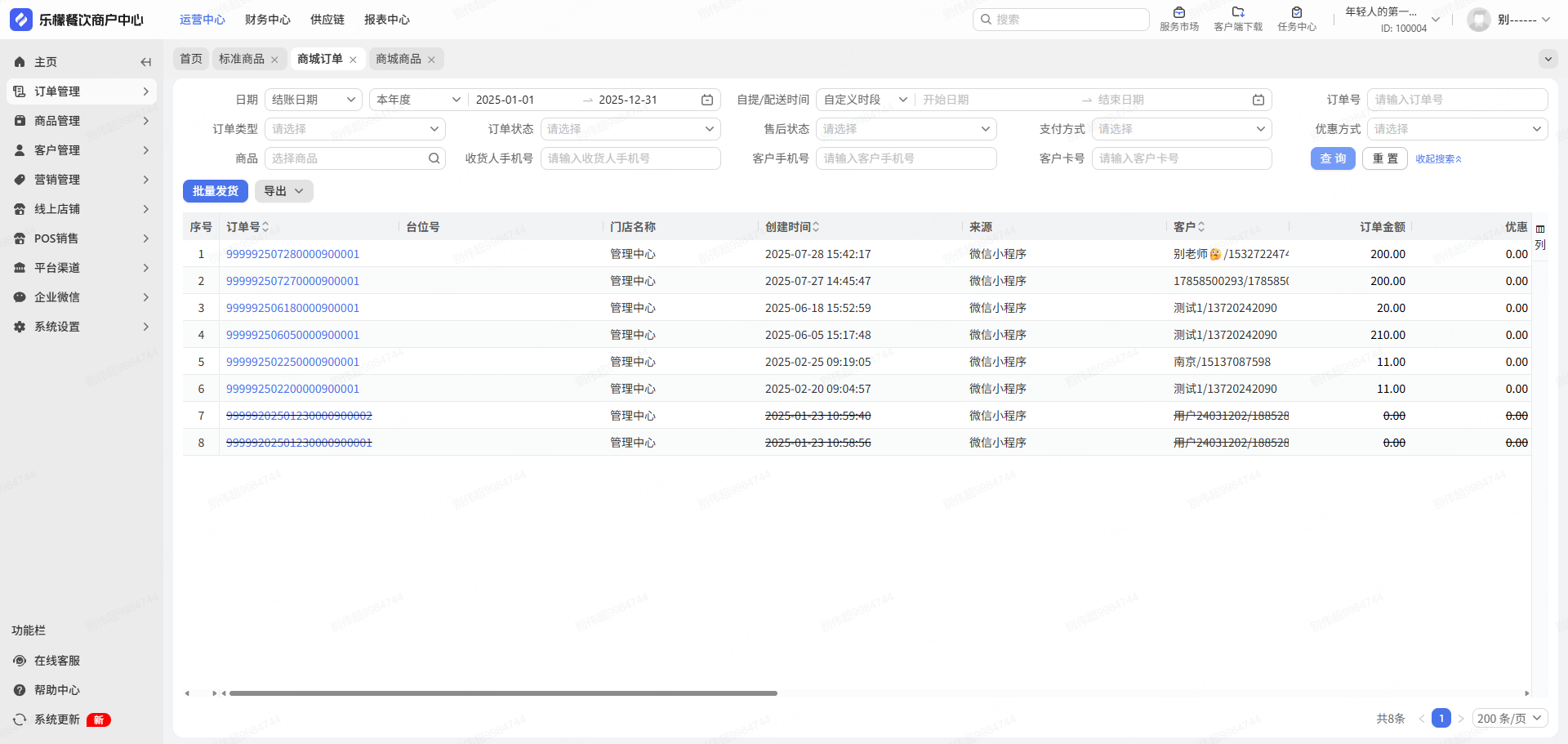The image size is (1568, 744).
Task: Go to 主页 in sidebar
Action: click(x=46, y=62)
